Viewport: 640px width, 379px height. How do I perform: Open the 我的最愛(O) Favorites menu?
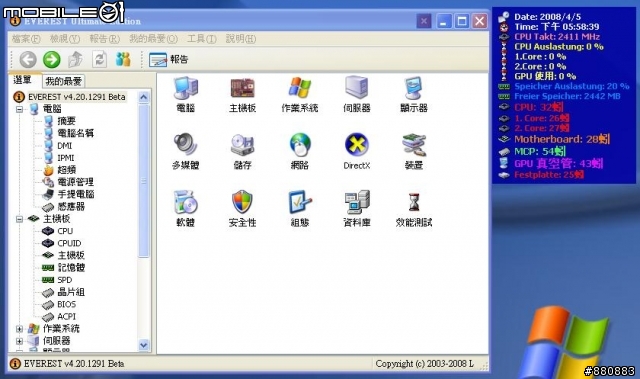pos(153,39)
